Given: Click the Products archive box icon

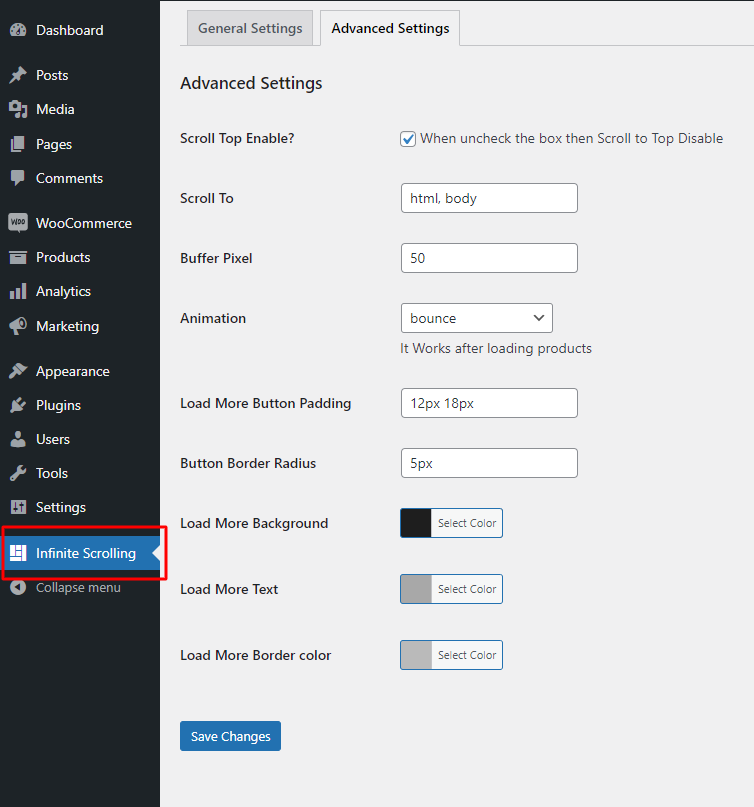Looking at the screenshot, I should [x=18, y=257].
